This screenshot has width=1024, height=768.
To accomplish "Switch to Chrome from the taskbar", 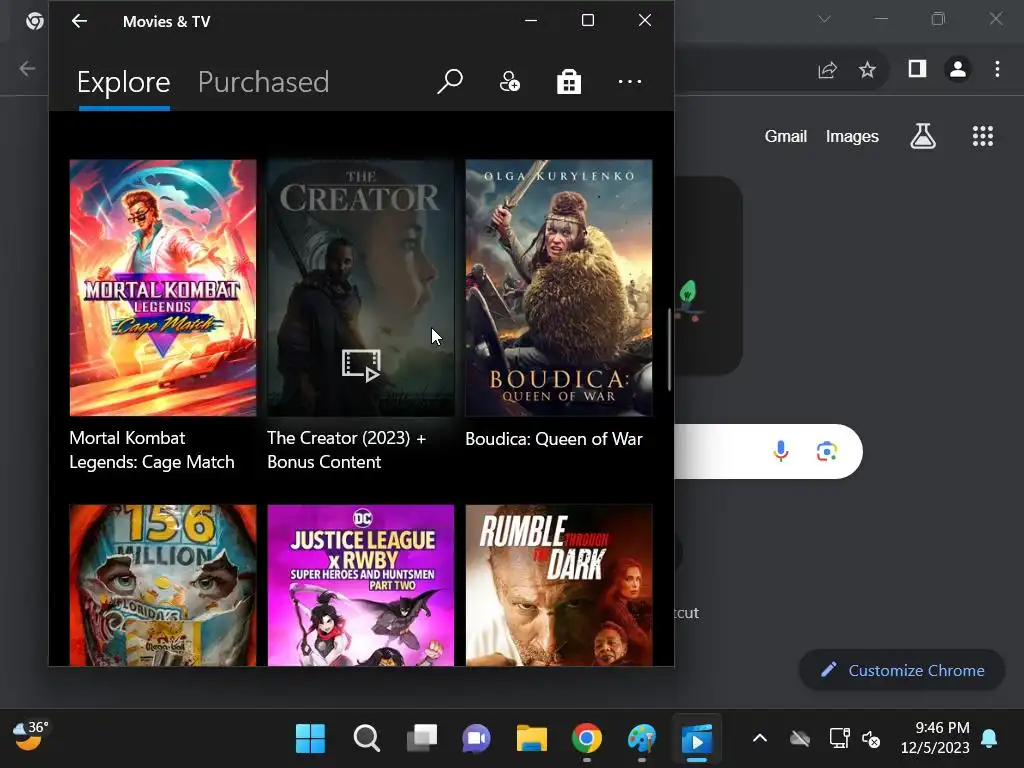I will 586,739.
